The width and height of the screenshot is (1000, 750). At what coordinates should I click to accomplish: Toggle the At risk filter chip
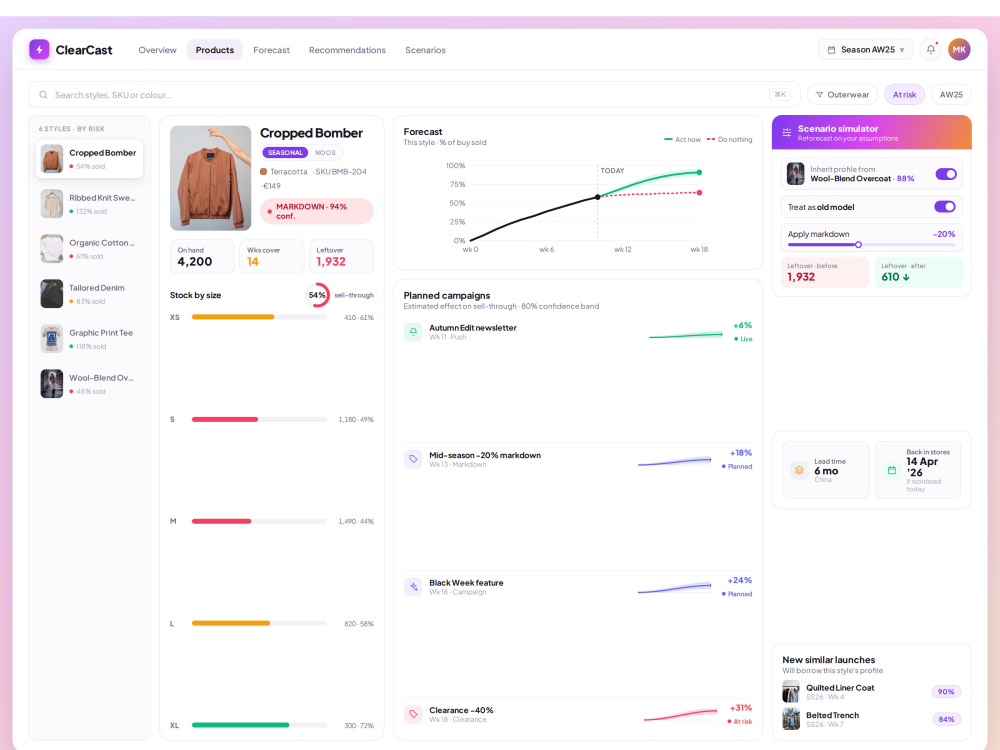click(904, 94)
